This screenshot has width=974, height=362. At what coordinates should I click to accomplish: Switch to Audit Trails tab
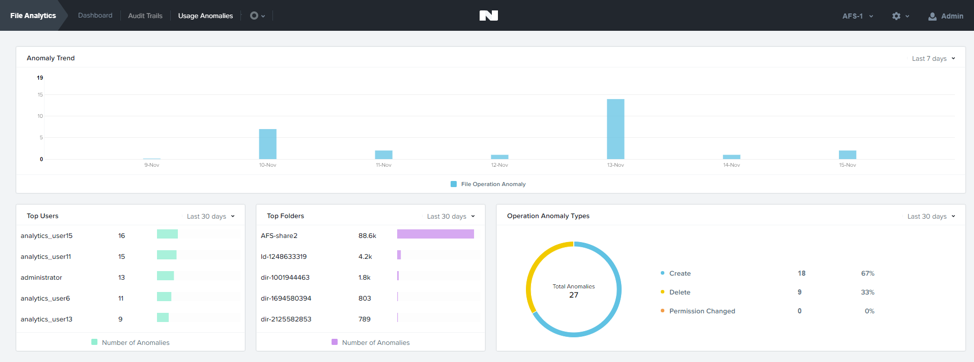point(145,16)
